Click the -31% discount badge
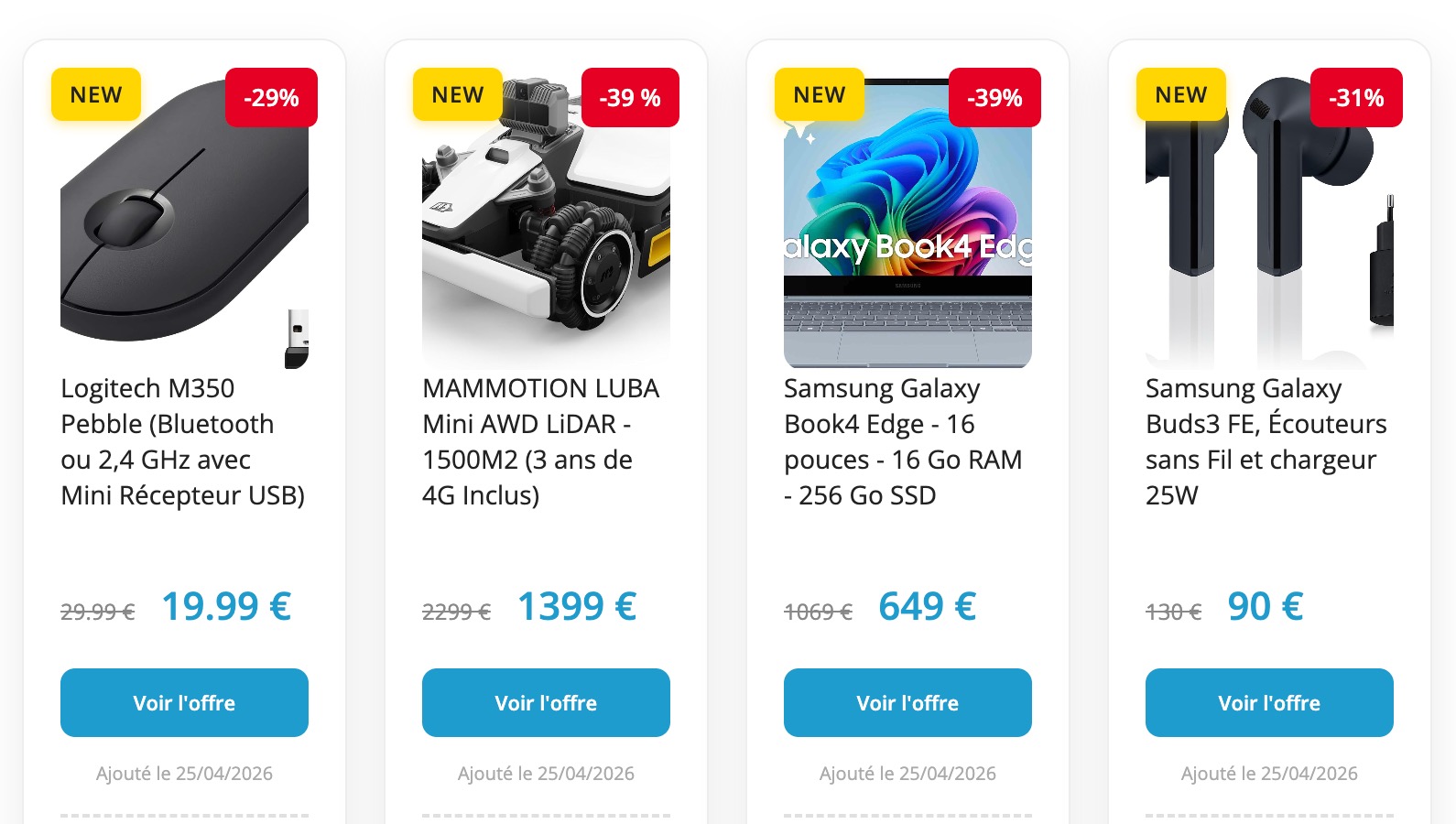 tap(1356, 98)
